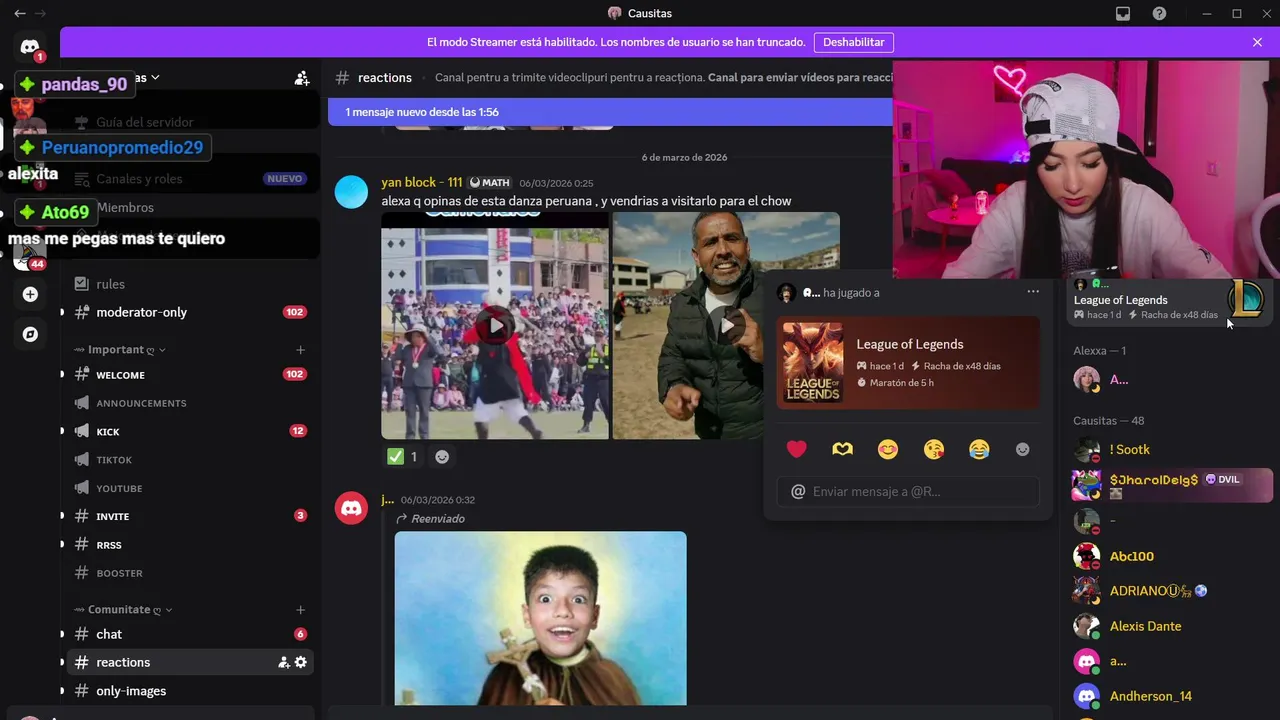Play the Peruvian dance video on the left

(x=495, y=325)
